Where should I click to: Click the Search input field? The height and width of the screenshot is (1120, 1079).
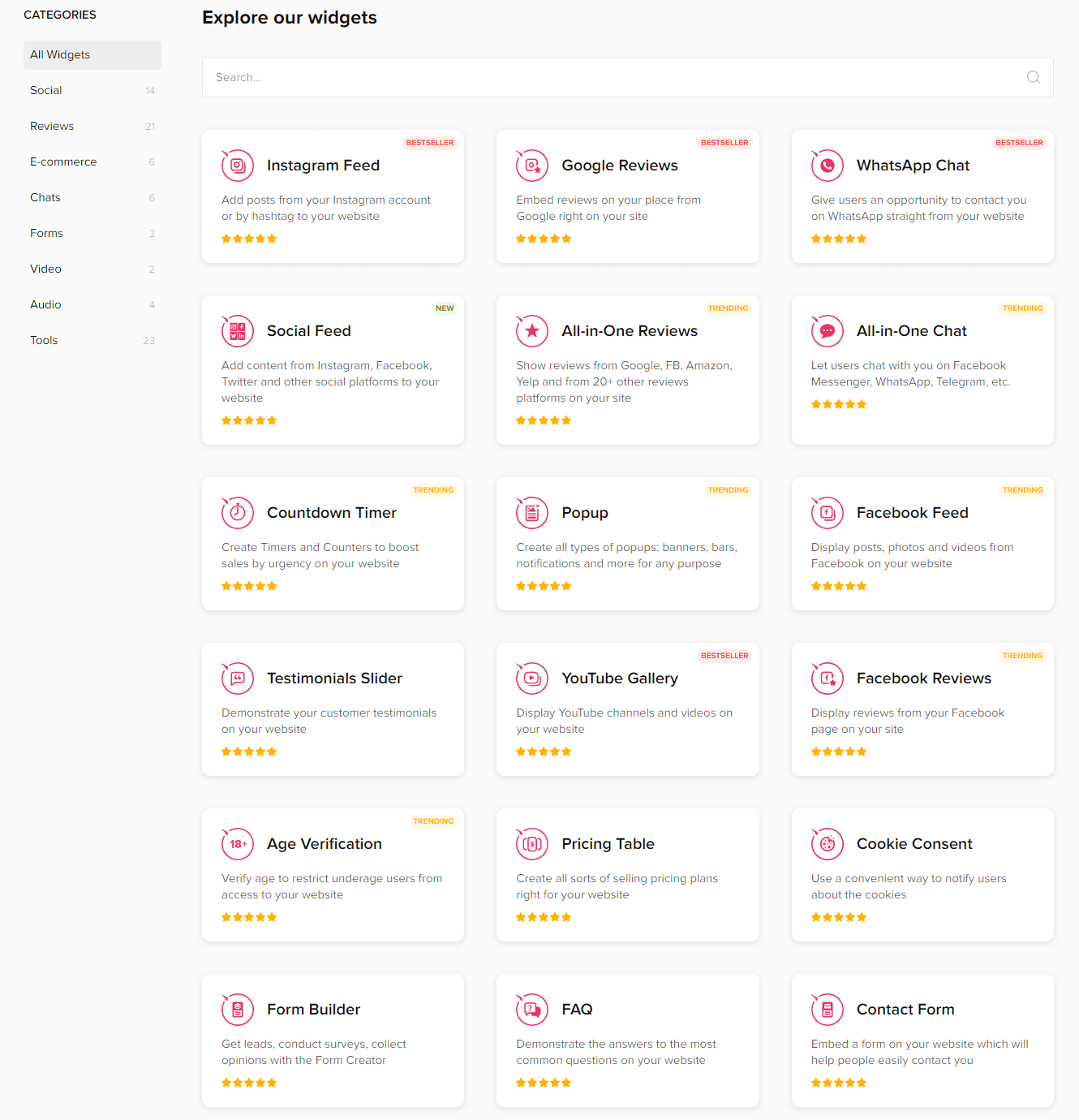click(568, 77)
